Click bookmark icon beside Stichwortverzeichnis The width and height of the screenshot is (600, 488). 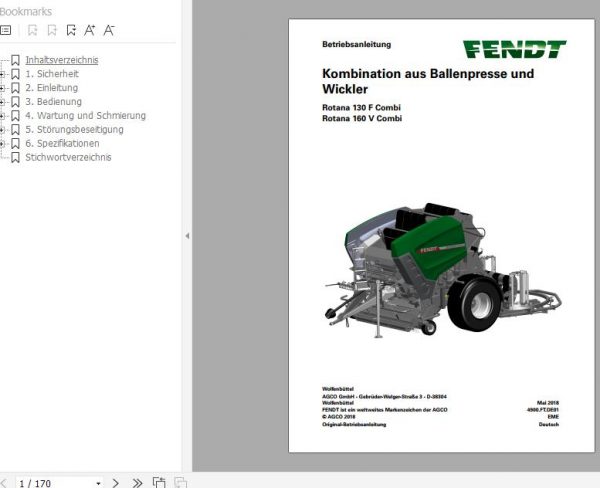15,157
